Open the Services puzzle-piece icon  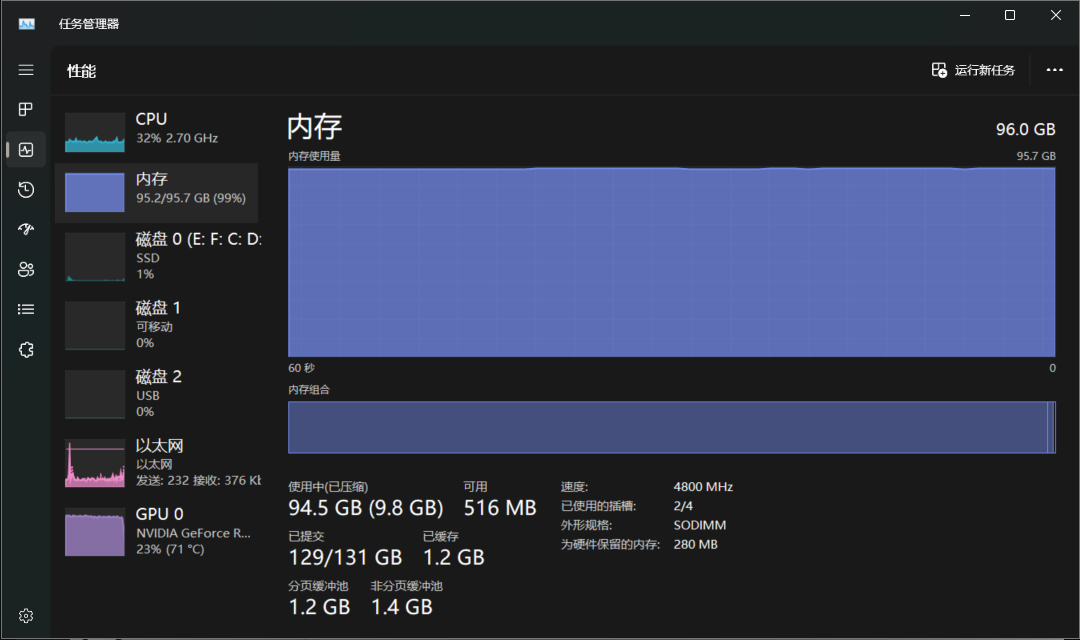click(x=26, y=349)
